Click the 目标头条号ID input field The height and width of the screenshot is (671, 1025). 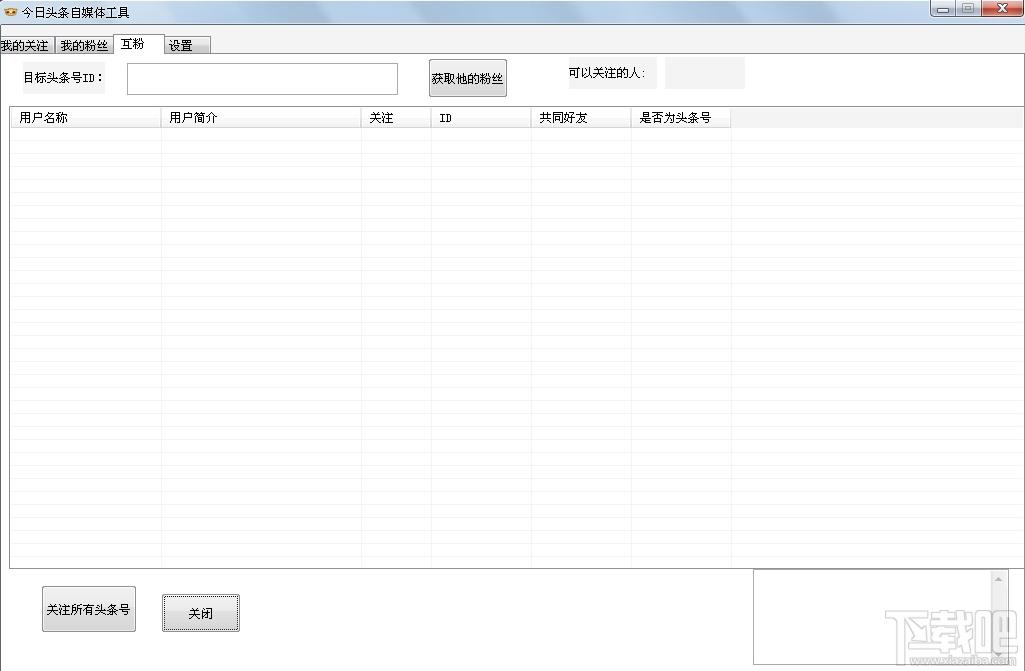[x=262, y=78]
